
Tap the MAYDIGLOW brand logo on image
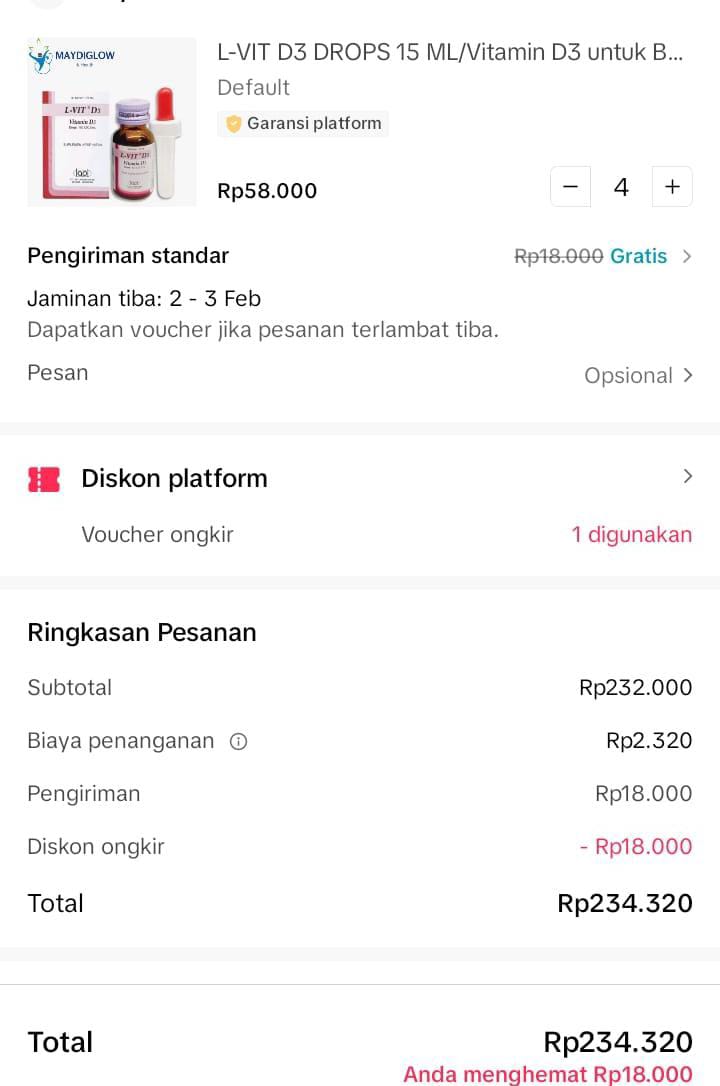pyautogui.click(x=74, y=57)
